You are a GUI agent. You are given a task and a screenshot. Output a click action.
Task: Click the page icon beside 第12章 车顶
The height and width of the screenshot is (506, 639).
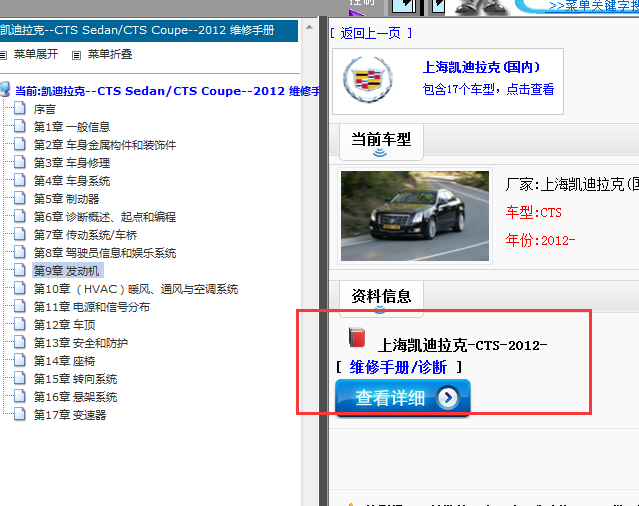[20, 324]
